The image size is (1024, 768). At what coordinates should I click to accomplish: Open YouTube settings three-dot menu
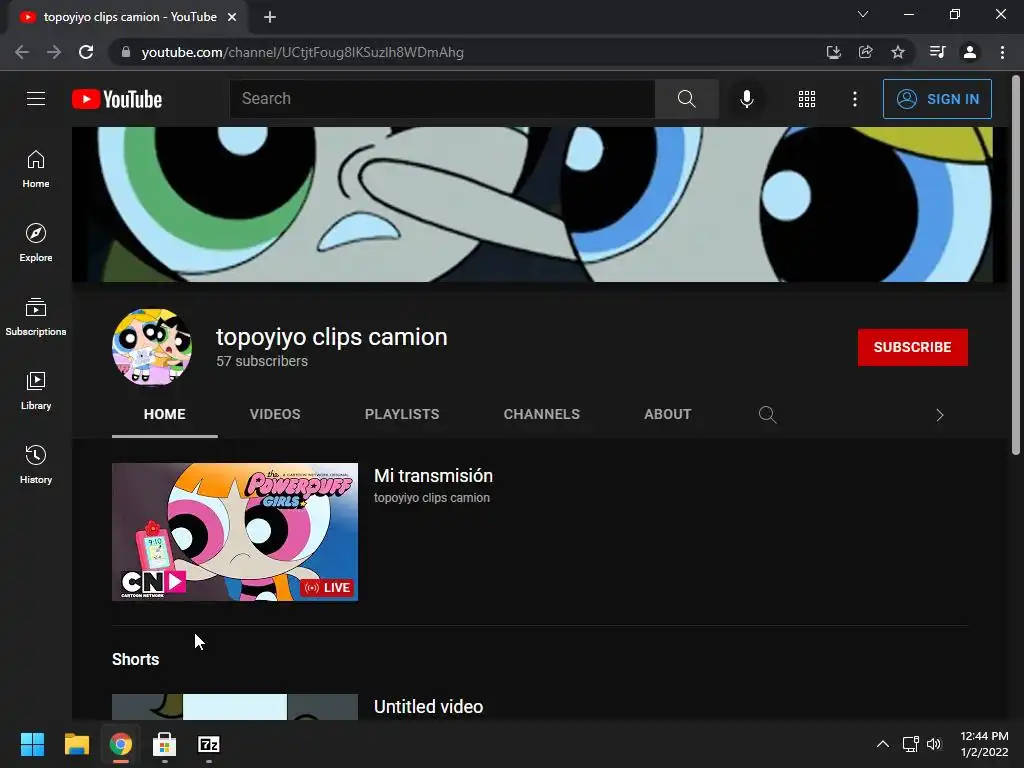coord(854,99)
